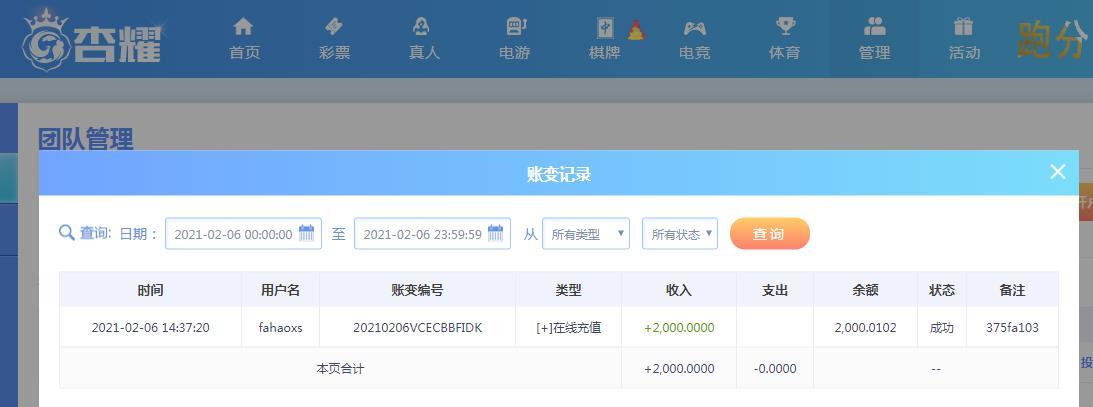Viewport: 1093px width, 407px height.
Task: Open the 所有类型 dropdown
Action: [586, 233]
